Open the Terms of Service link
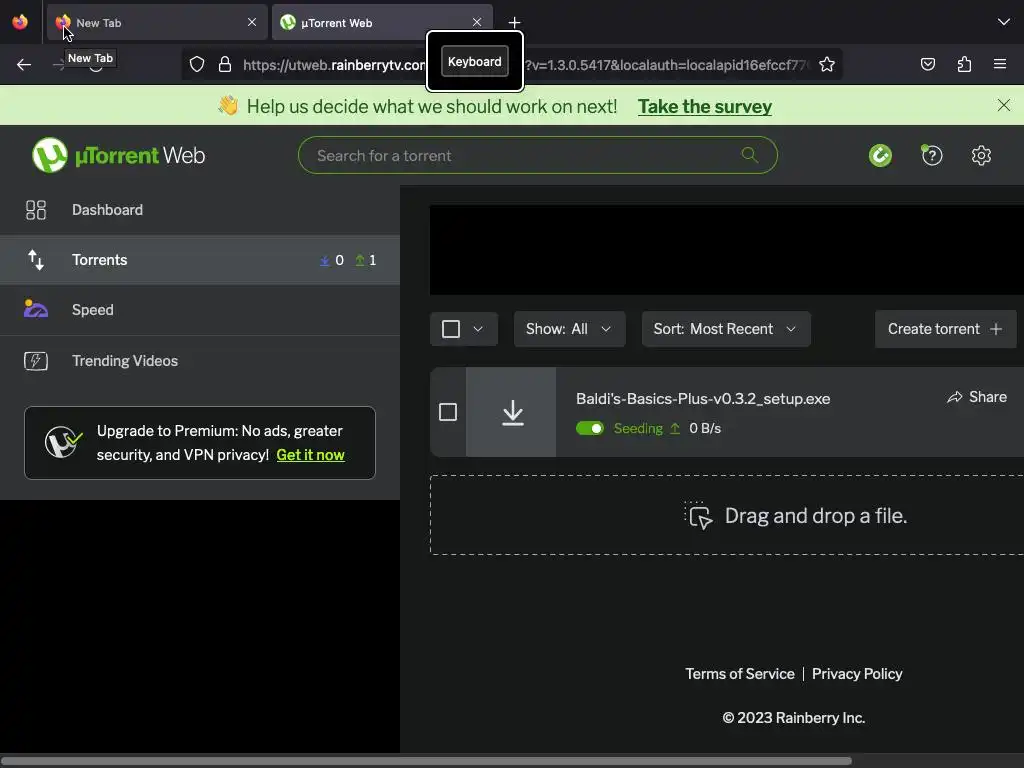Screen dimensions: 1024x768 pos(739,673)
